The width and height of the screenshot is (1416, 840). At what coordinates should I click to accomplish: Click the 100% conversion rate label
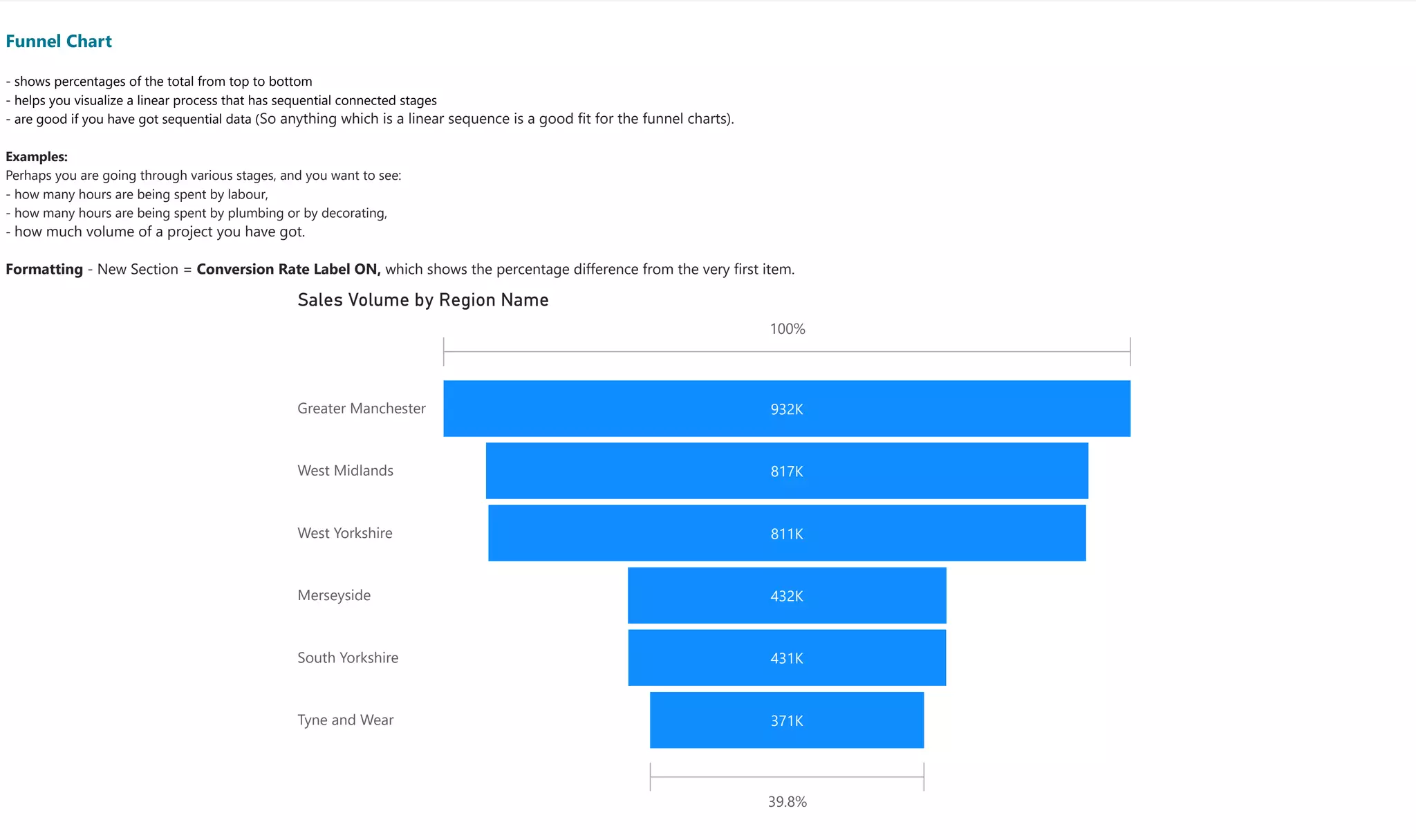788,329
